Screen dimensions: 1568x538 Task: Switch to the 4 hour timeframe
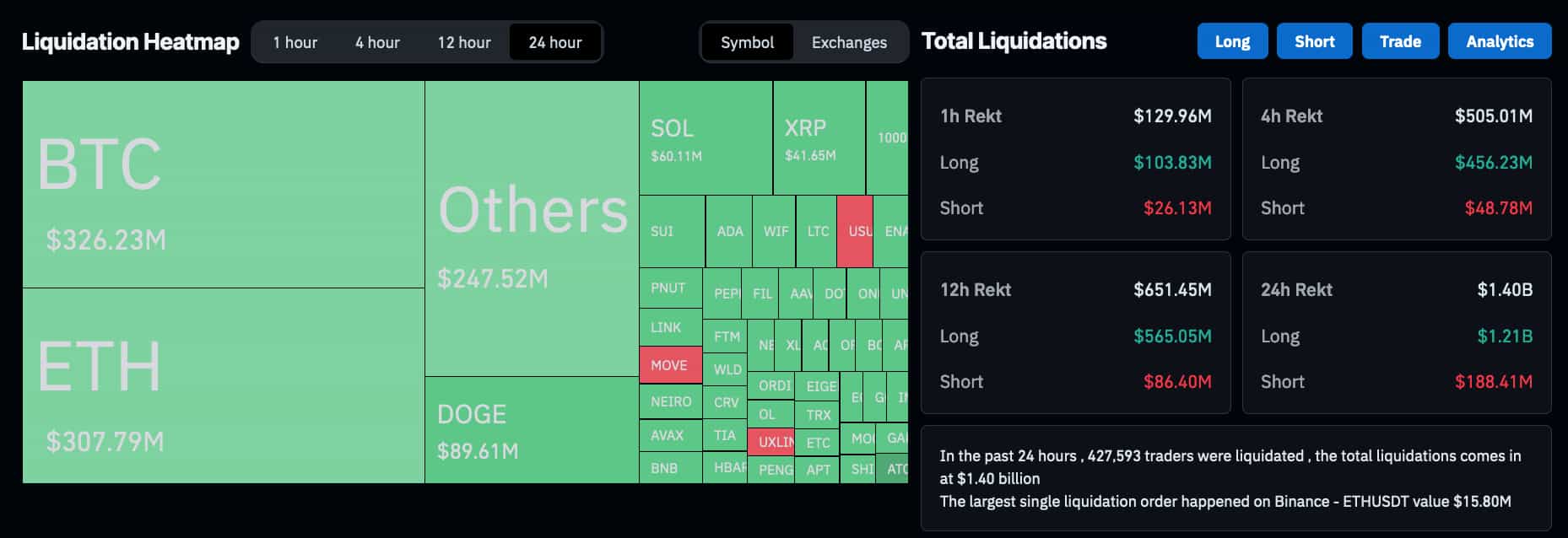(376, 41)
